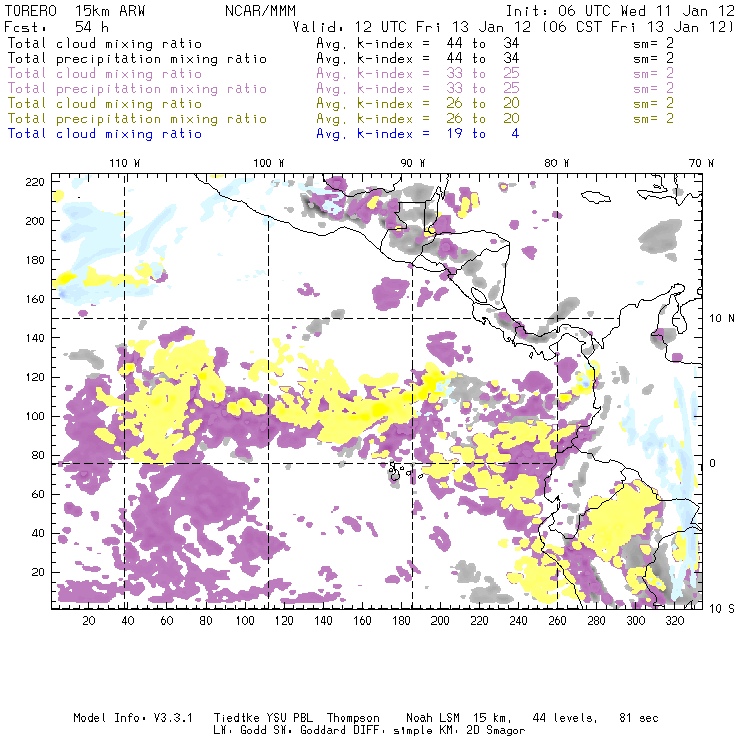Click the "100 W" longitude label
Image resolution: width=740 pixels, height=740 pixels.
(x=269, y=163)
